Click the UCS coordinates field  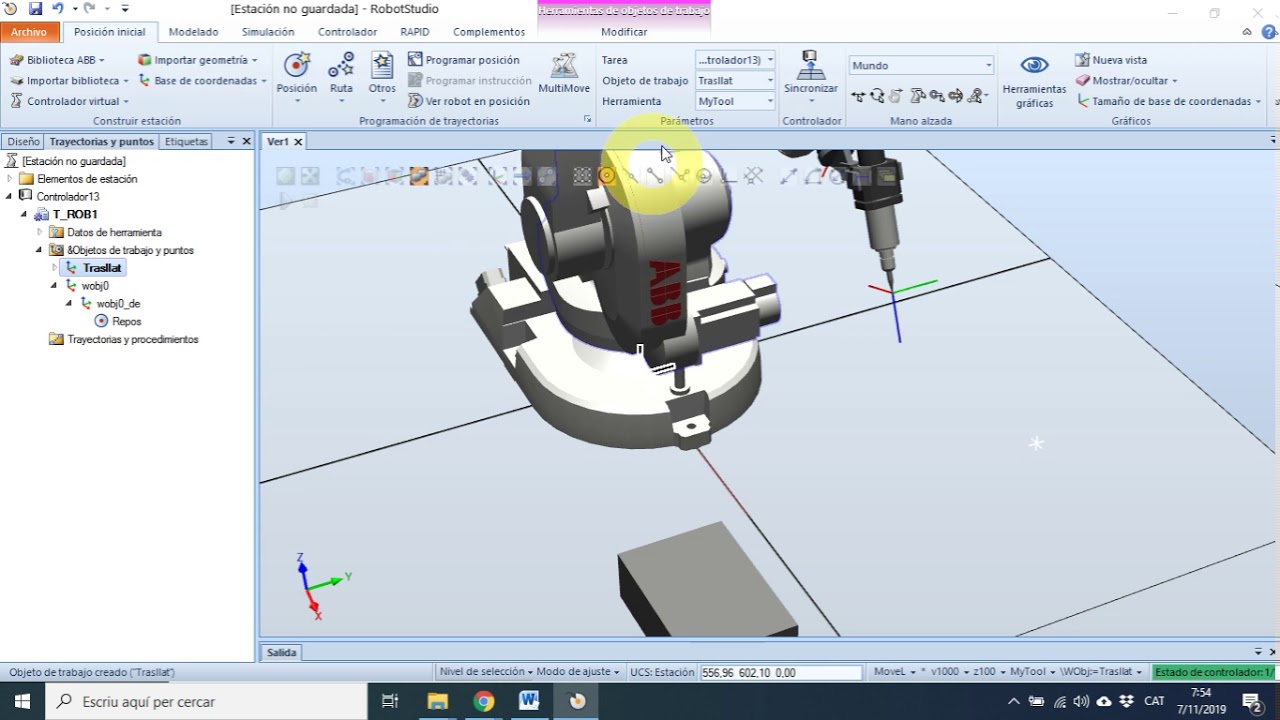coord(781,673)
